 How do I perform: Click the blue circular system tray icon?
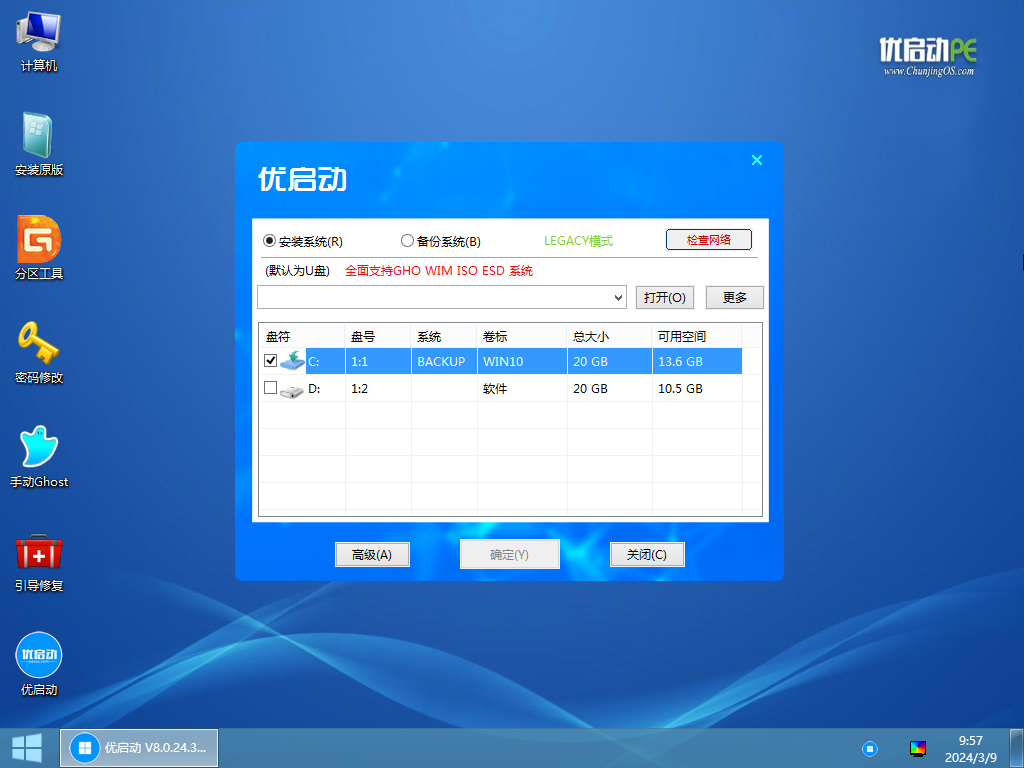[x=869, y=748]
